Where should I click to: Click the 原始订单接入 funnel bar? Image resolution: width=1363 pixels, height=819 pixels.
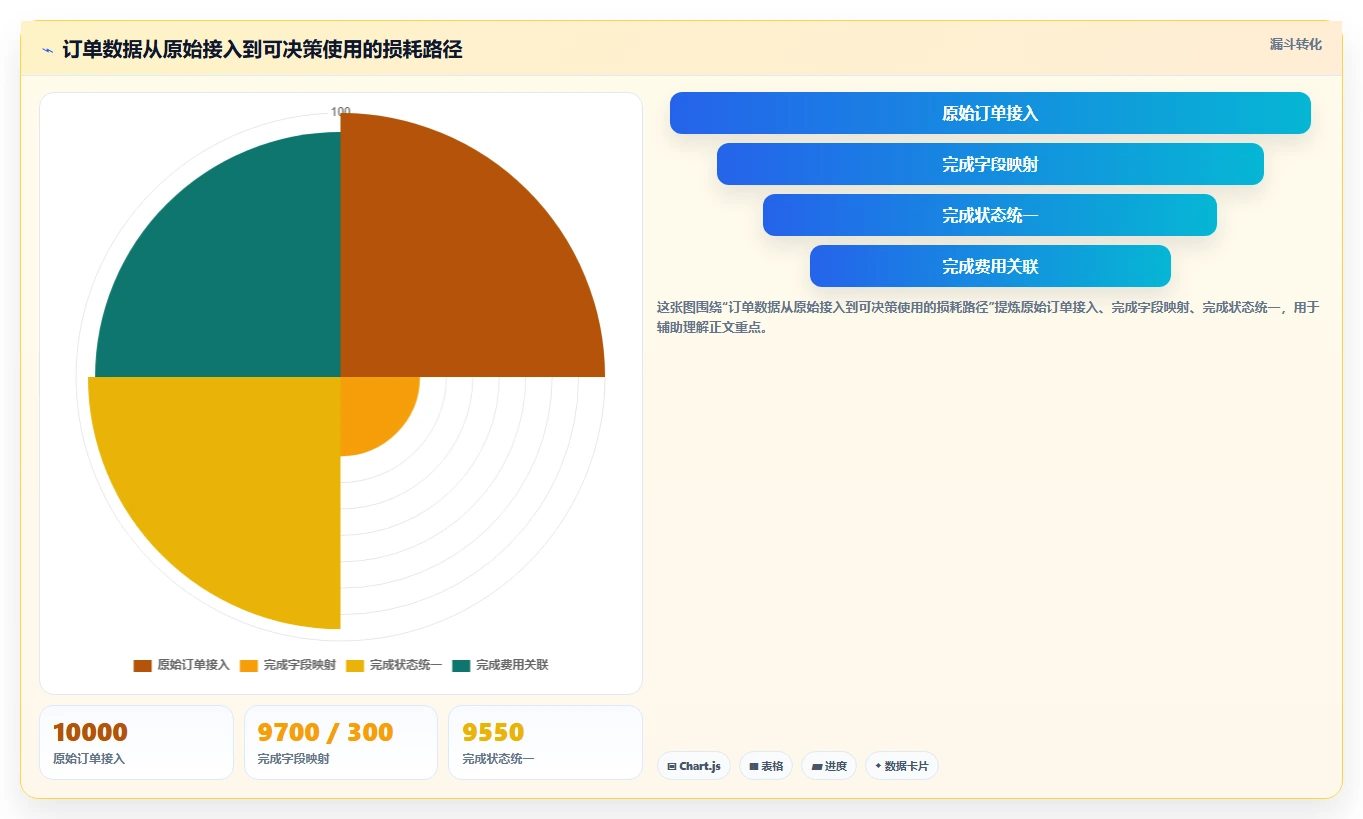[x=990, y=113]
